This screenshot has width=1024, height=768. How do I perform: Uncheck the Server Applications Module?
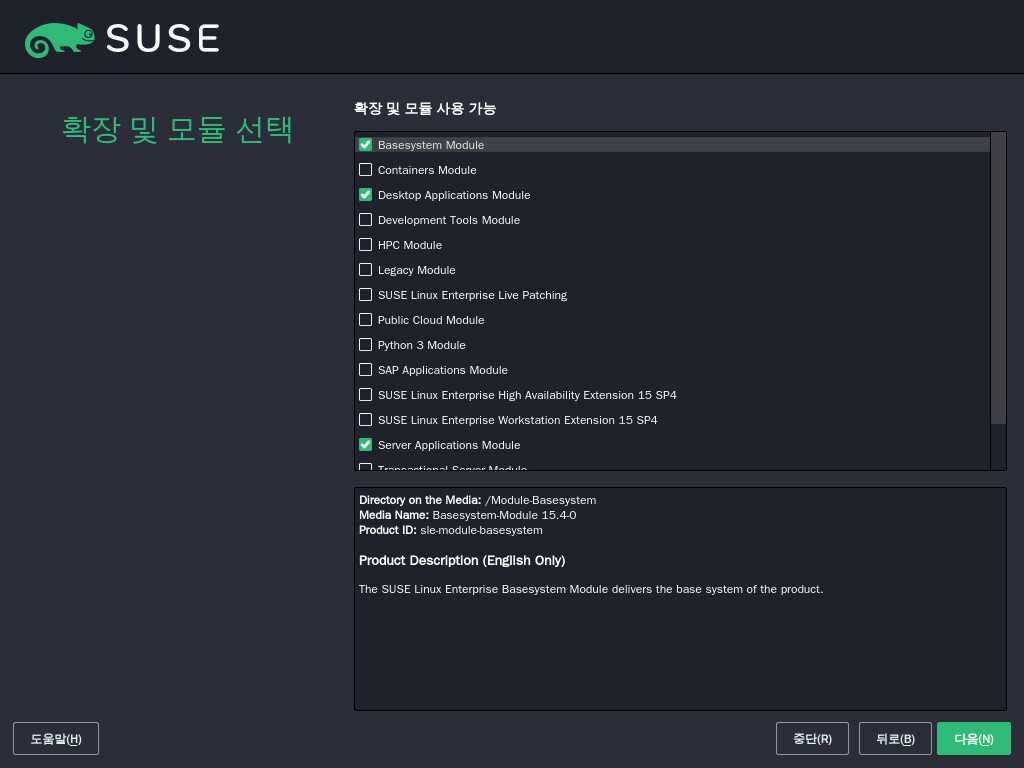click(x=366, y=445)
